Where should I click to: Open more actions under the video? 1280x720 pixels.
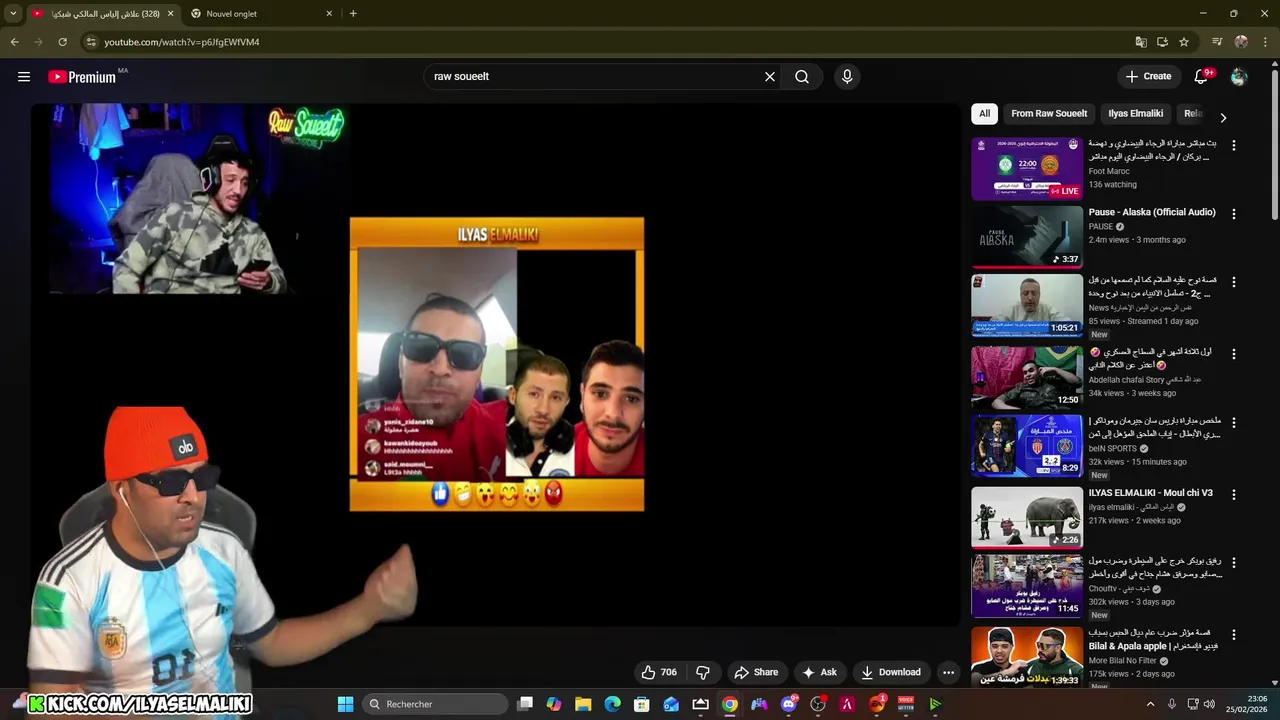click(x=948, y=672)
